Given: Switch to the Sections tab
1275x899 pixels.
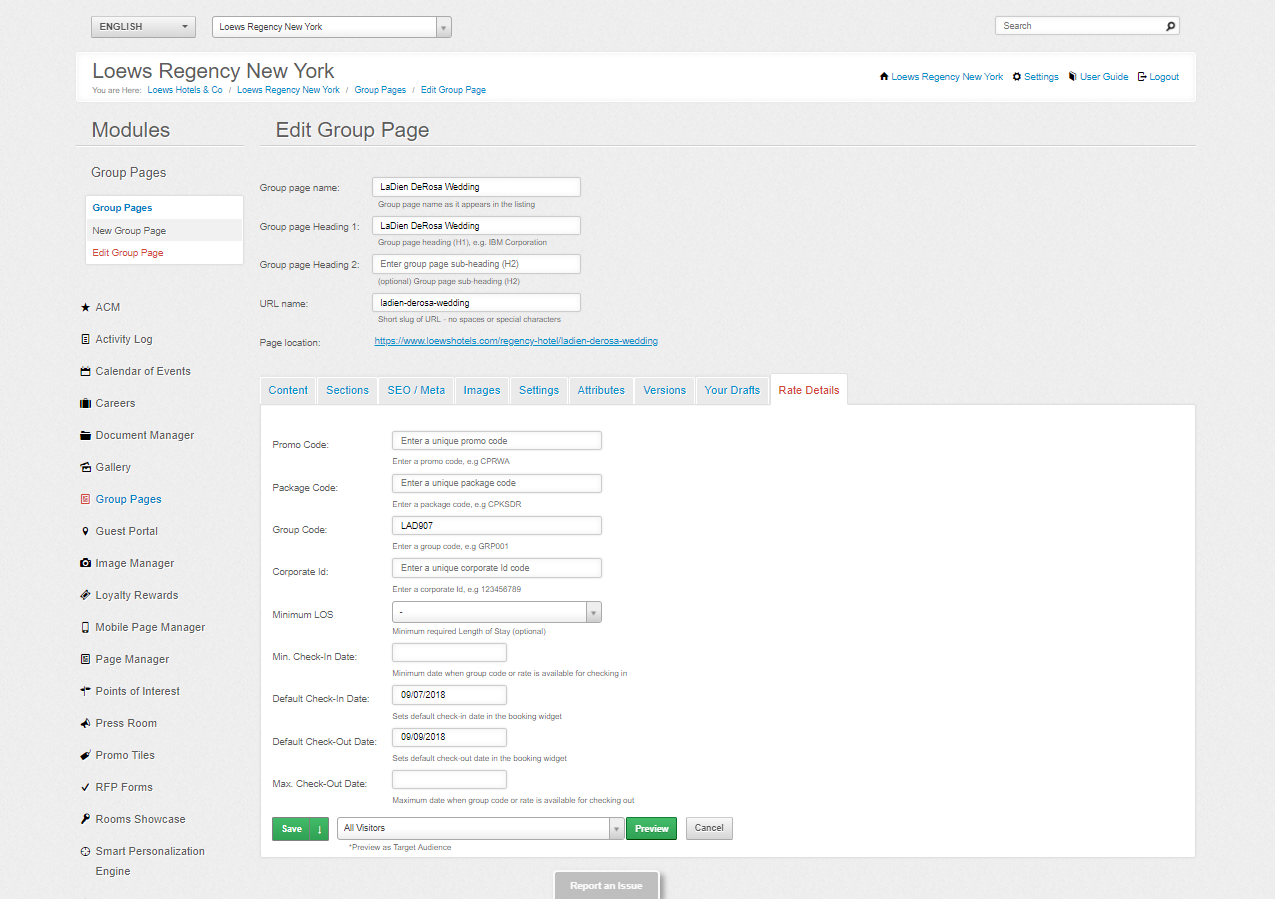Looking at the screenshot, I should point(347,390).
